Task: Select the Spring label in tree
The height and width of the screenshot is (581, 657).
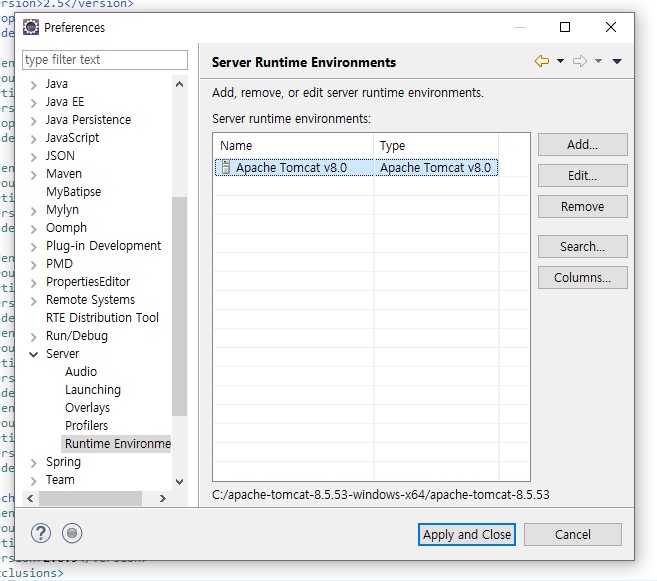Action: tap(63, 462)
